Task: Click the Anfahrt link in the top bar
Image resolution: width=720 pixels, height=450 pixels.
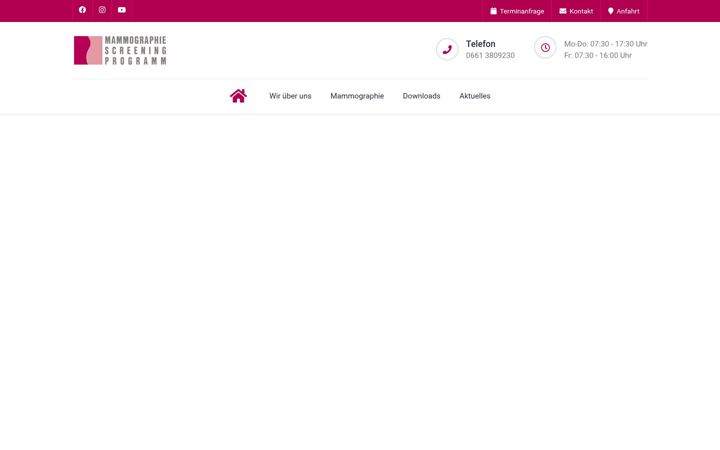Action: (x=624, y=11)
